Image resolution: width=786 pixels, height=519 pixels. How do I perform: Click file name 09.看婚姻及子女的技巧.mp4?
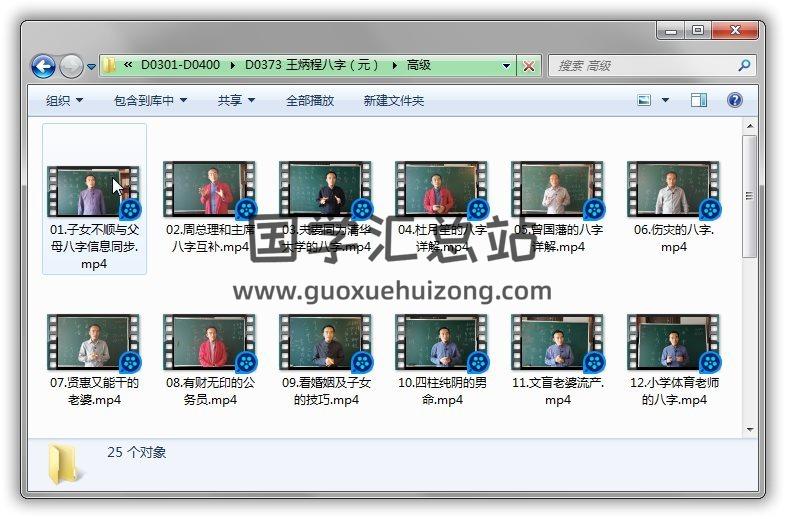tap(326, 391)
